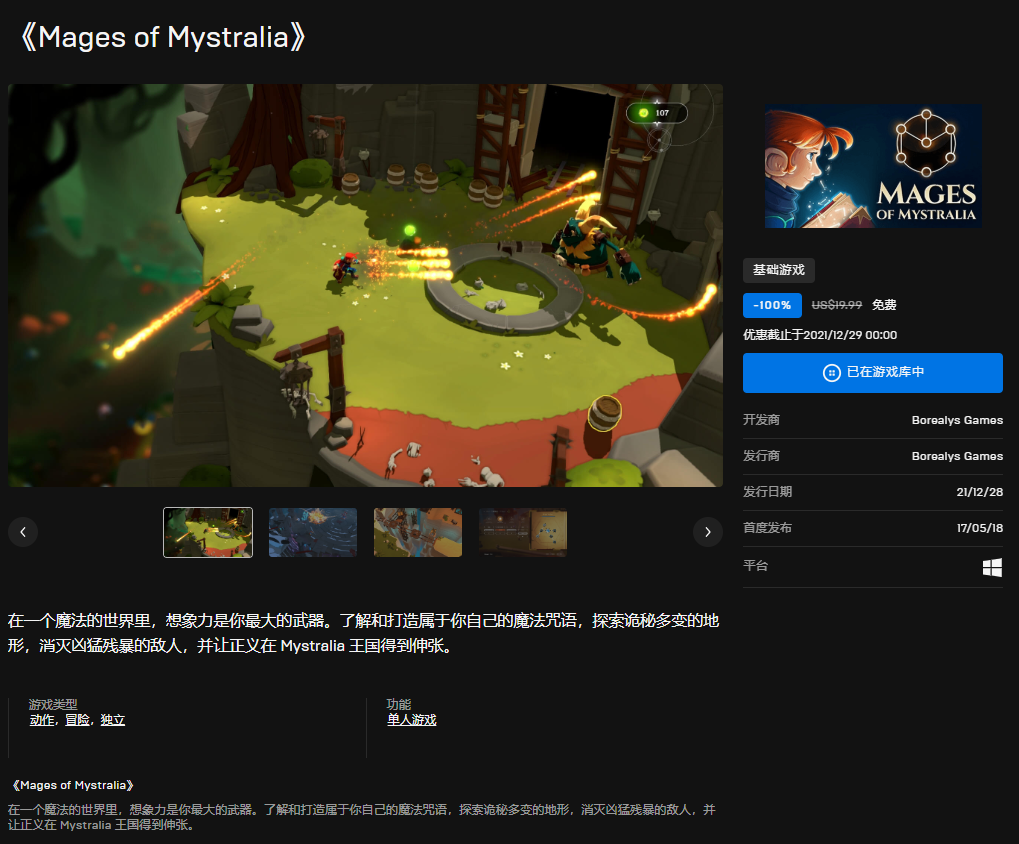The width and height of the screenshot is (1019, 844).
Task: Click the Windows platform icon
Action: 992,567
